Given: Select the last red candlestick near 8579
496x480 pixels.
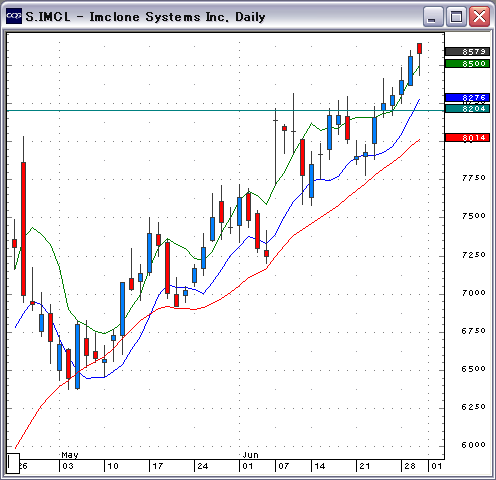Looking at the screenshot, I should (x=419, y=48).
